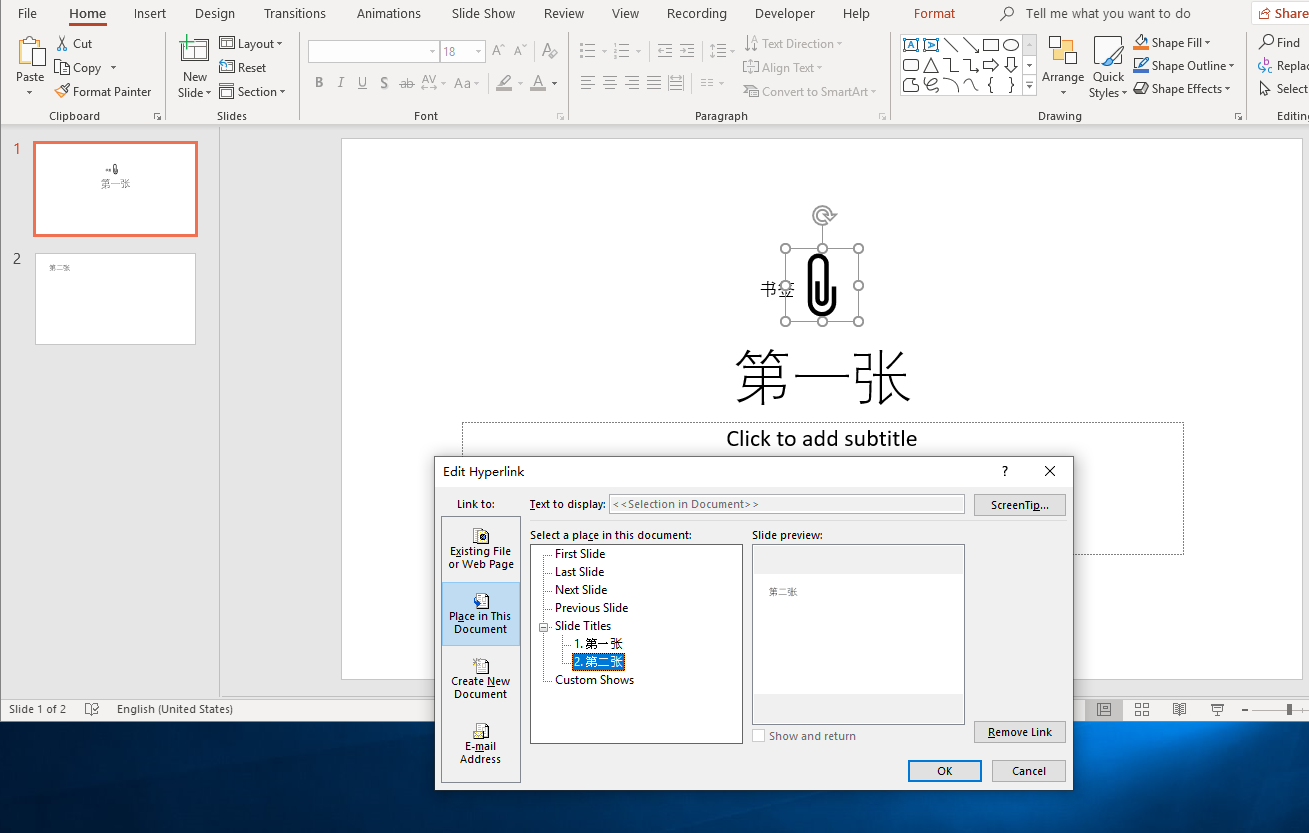This screenshot has height=833, width=1309.
Task: Open the Shape Fill dropdown
Action: click(1172, 42)
